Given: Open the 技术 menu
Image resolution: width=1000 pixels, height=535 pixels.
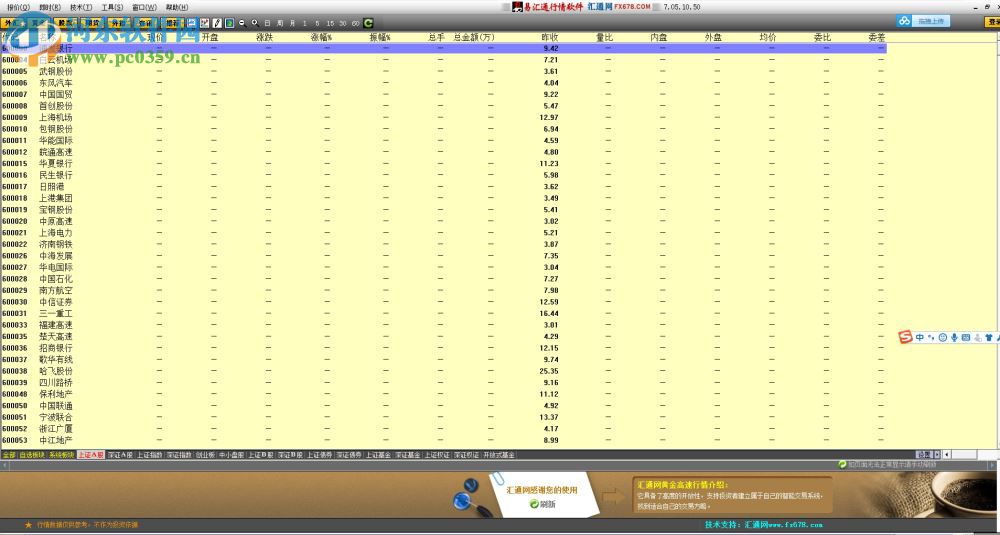Looking at the screenshot, I should (81, 7).
